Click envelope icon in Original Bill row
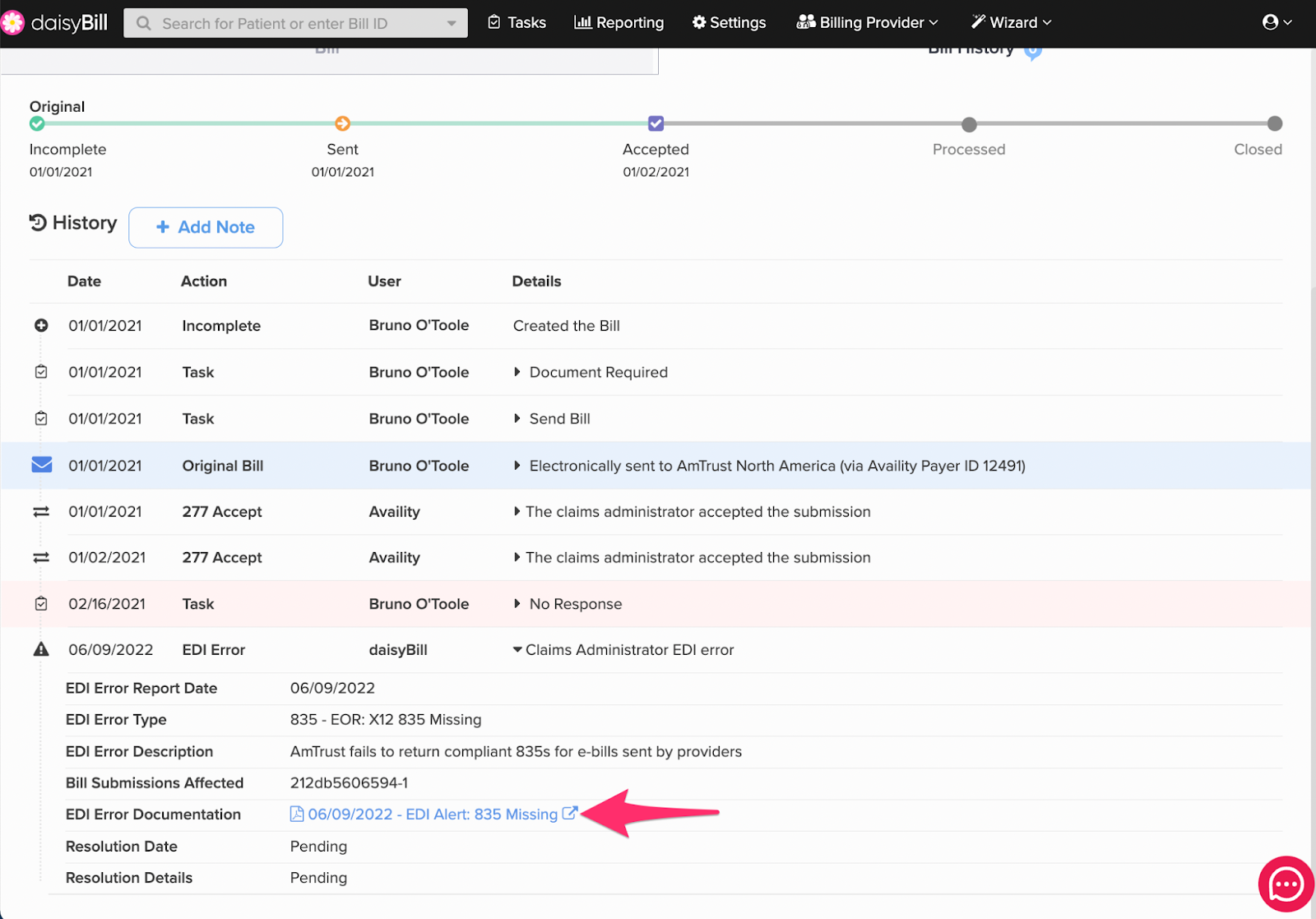The image size is (1316, 919). (x=41, y=465)
